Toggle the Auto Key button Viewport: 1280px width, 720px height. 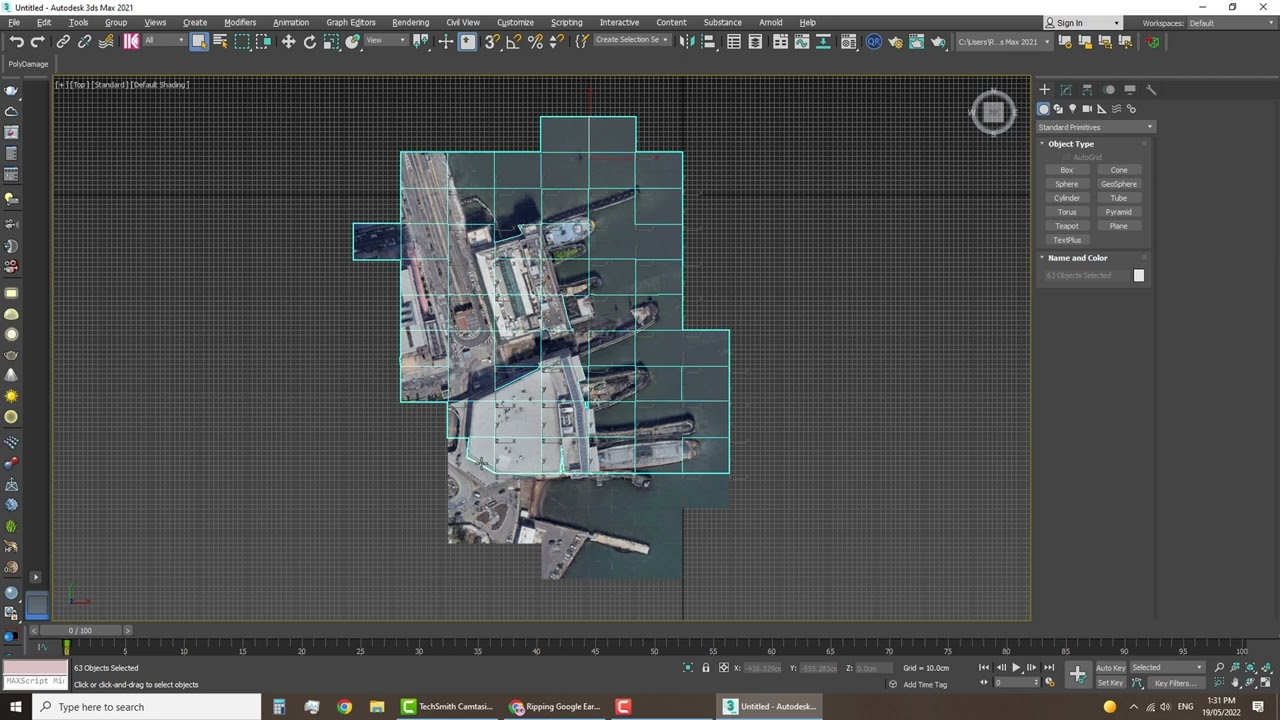[x=1110, y=667]
